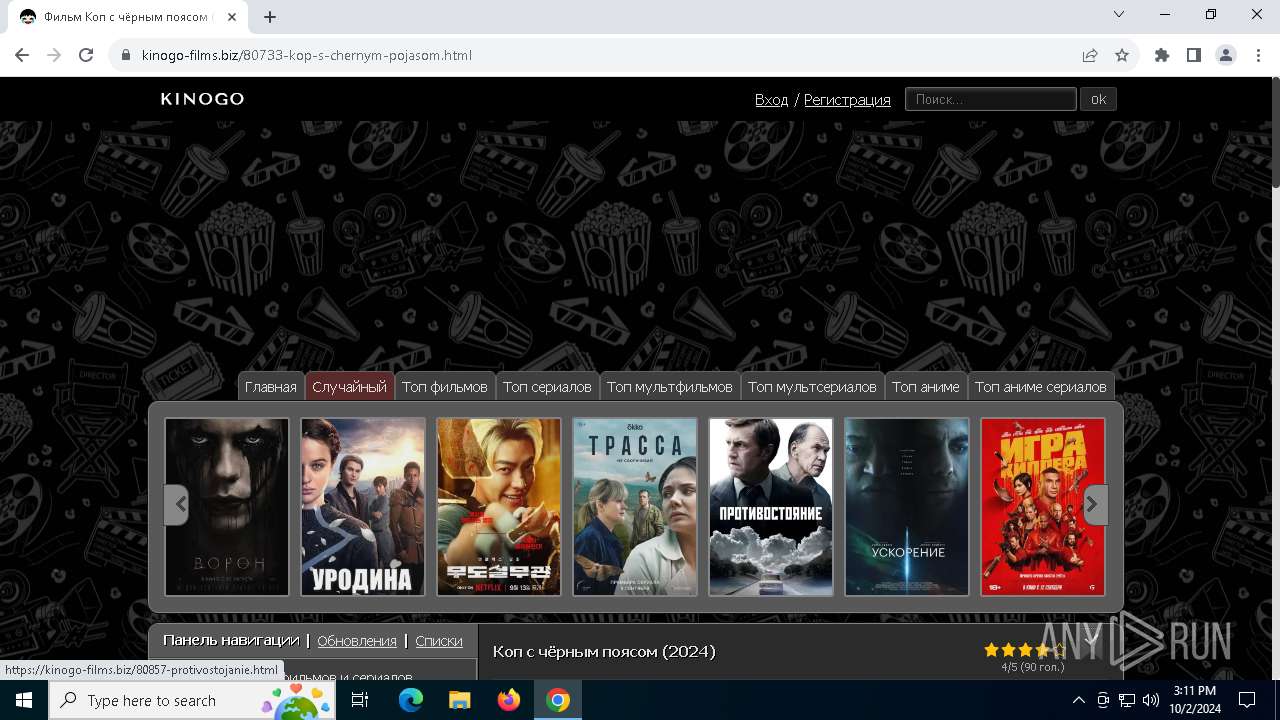Open the Ворон movie poster

click(227, 507)
